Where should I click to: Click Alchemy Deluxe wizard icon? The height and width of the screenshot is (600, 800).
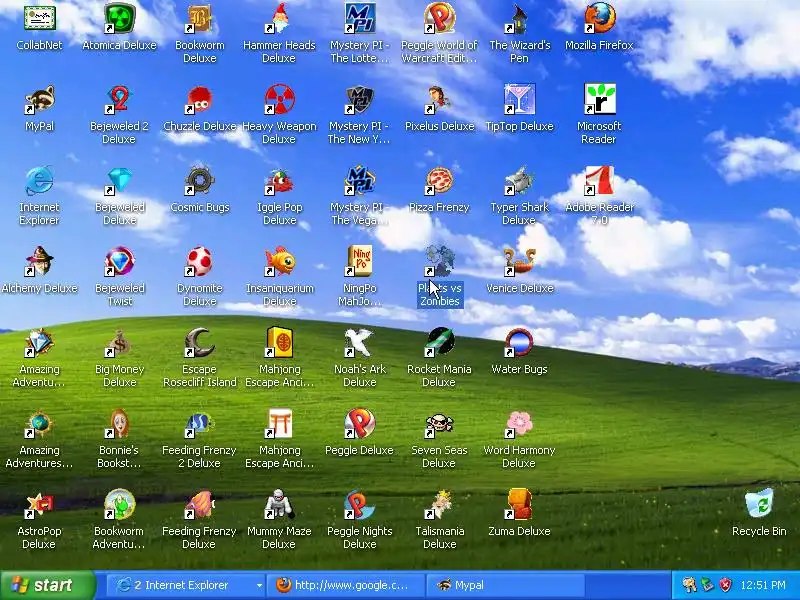(39, 261)
